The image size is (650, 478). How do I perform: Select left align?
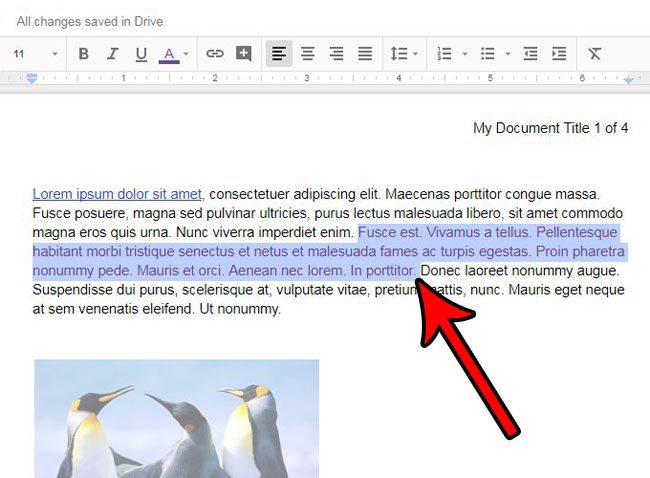point(280,54)
